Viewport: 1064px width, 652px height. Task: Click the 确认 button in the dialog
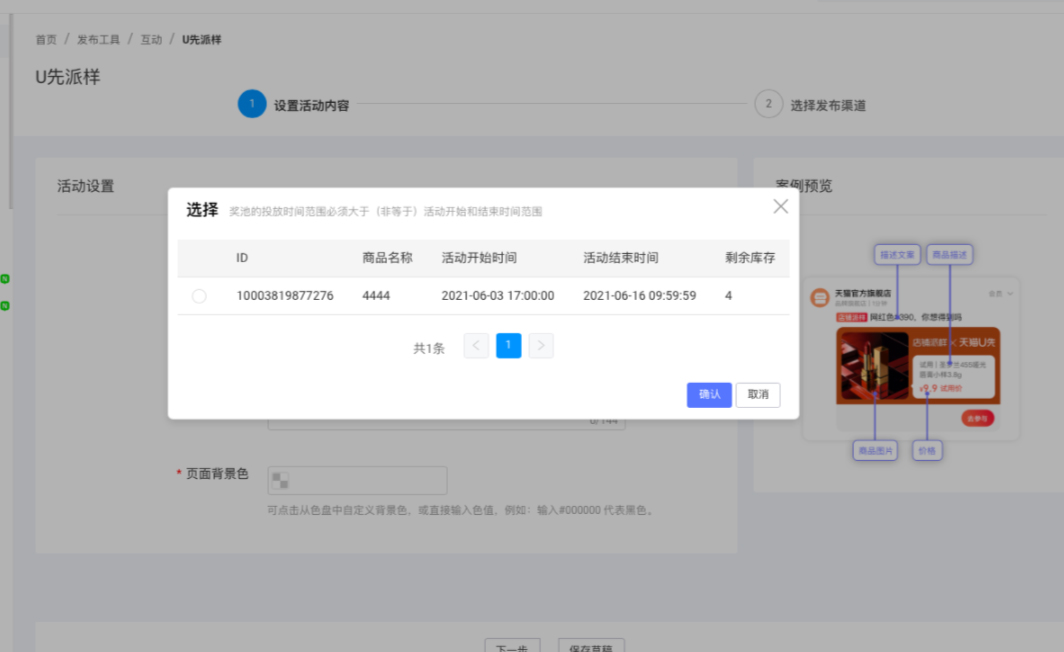pos(709,395)
